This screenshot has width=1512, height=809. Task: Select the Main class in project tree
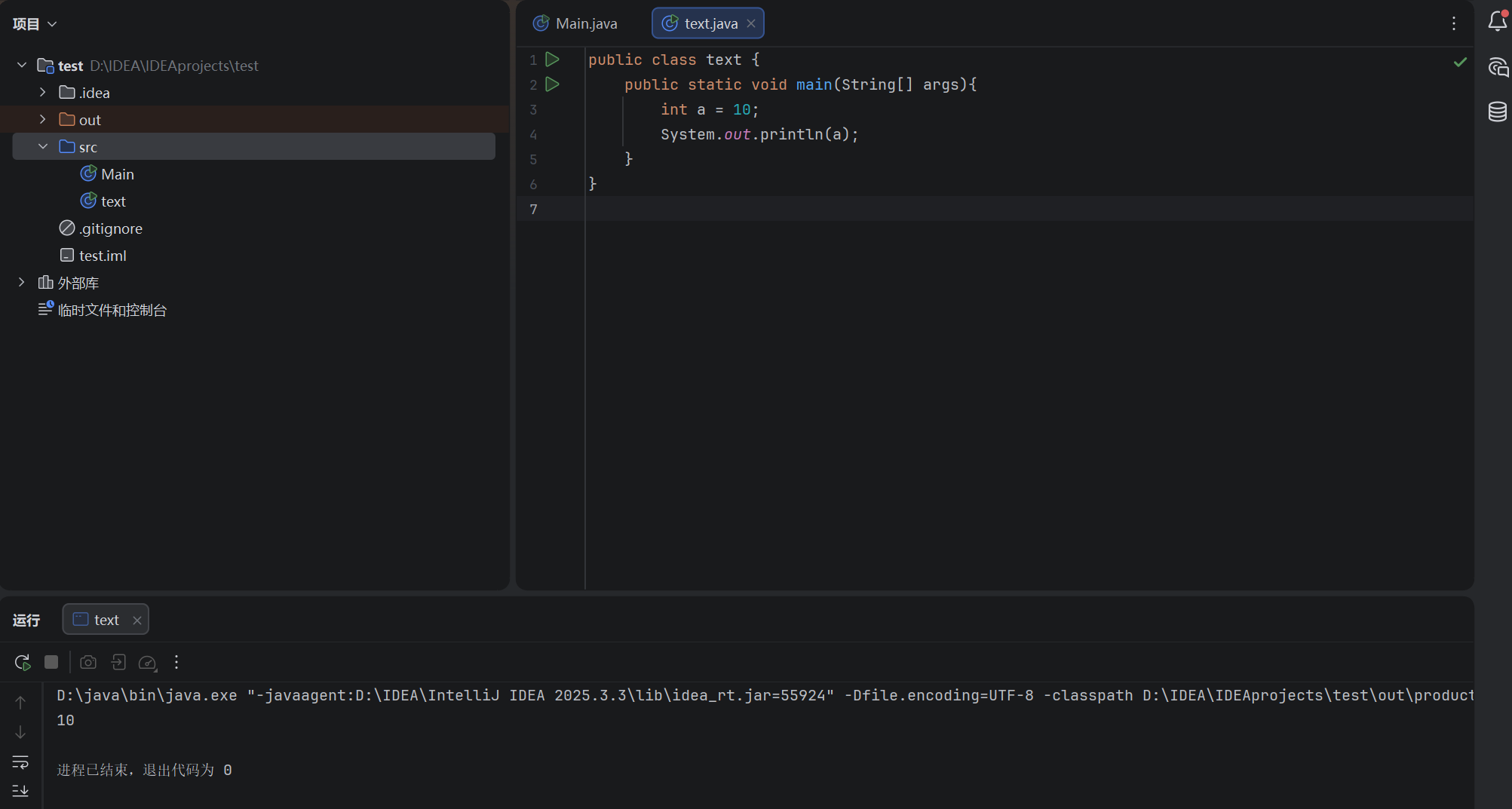coord(107,174)
